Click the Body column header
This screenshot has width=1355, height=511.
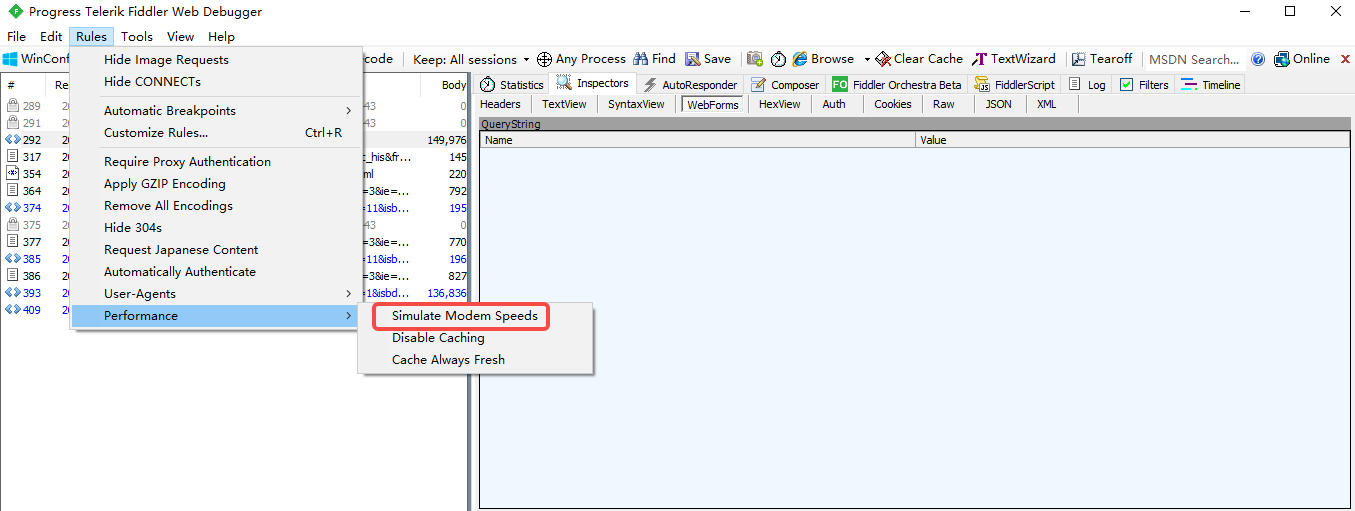pyautogui.click(x=454, y=85)
